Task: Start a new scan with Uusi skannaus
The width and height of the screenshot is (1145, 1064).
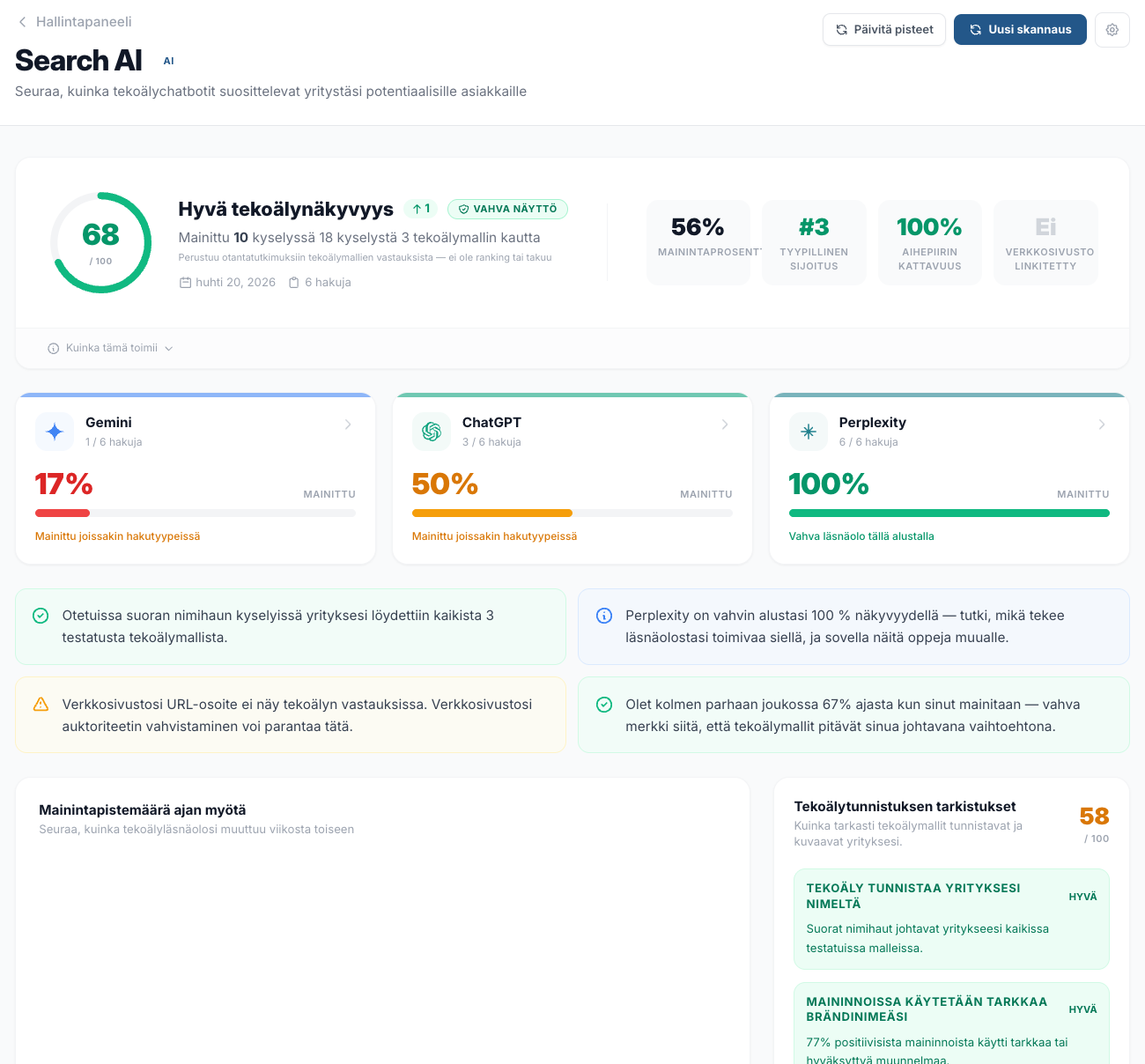Action: (x=1020, y=29)
